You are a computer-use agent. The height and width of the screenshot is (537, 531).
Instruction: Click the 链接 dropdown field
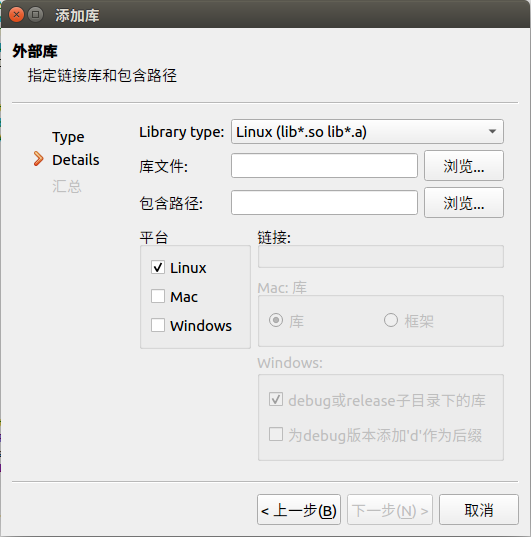click(x=381, y=257)
